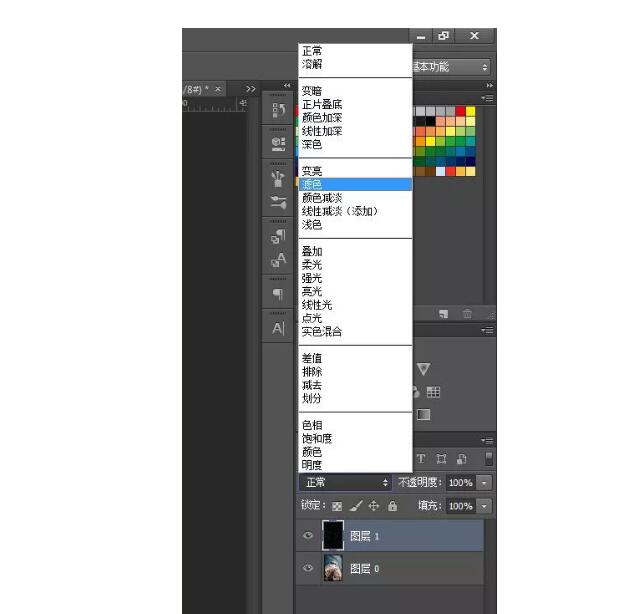
Task: Open the 填充 slider dropdown arrow
Action: click(x=484, y=506)
